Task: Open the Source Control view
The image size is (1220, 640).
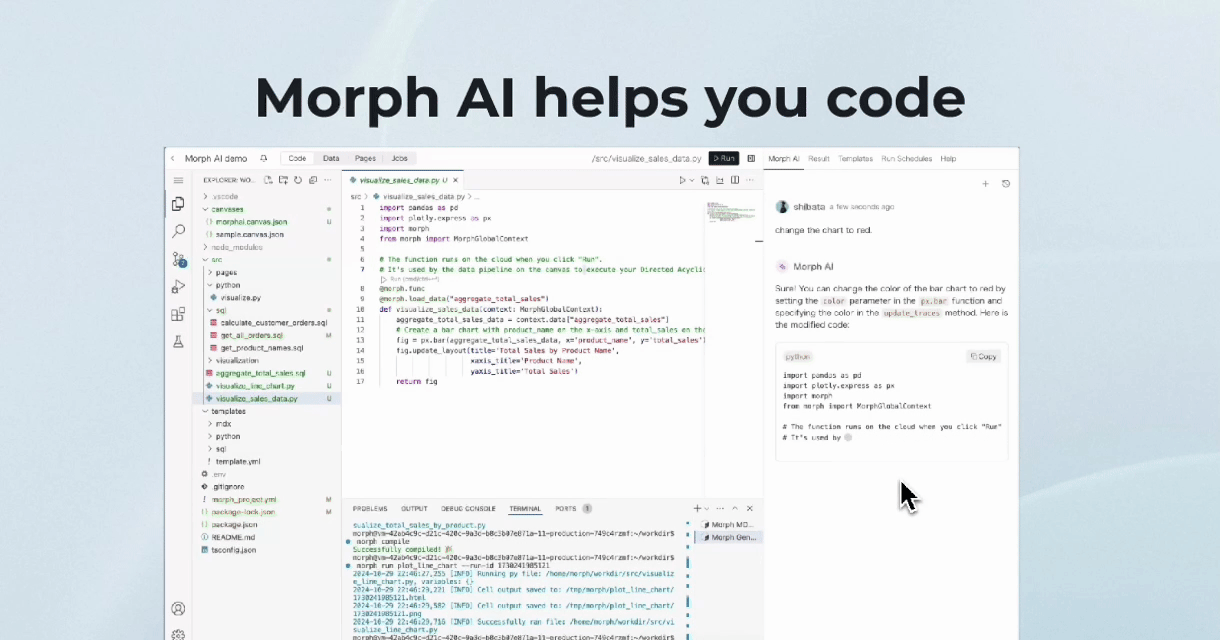Action: (x=178, y=259)
